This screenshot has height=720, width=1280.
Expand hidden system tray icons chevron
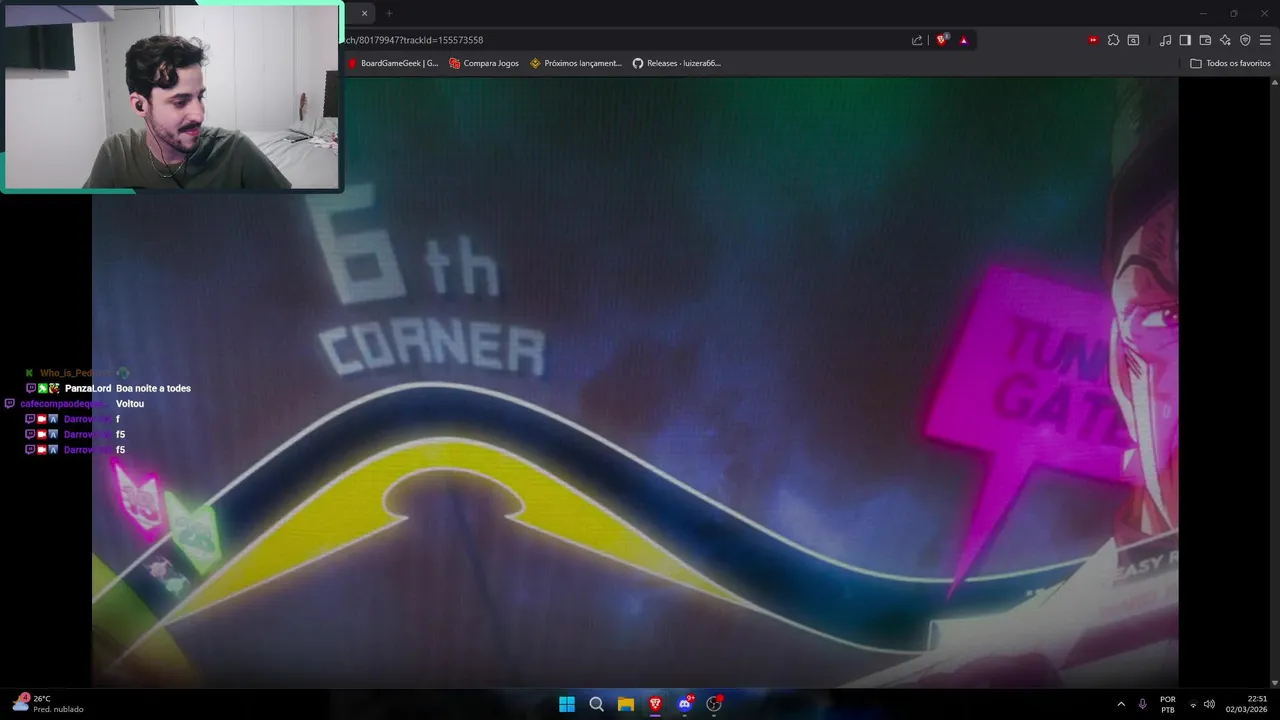point(1121,704)
